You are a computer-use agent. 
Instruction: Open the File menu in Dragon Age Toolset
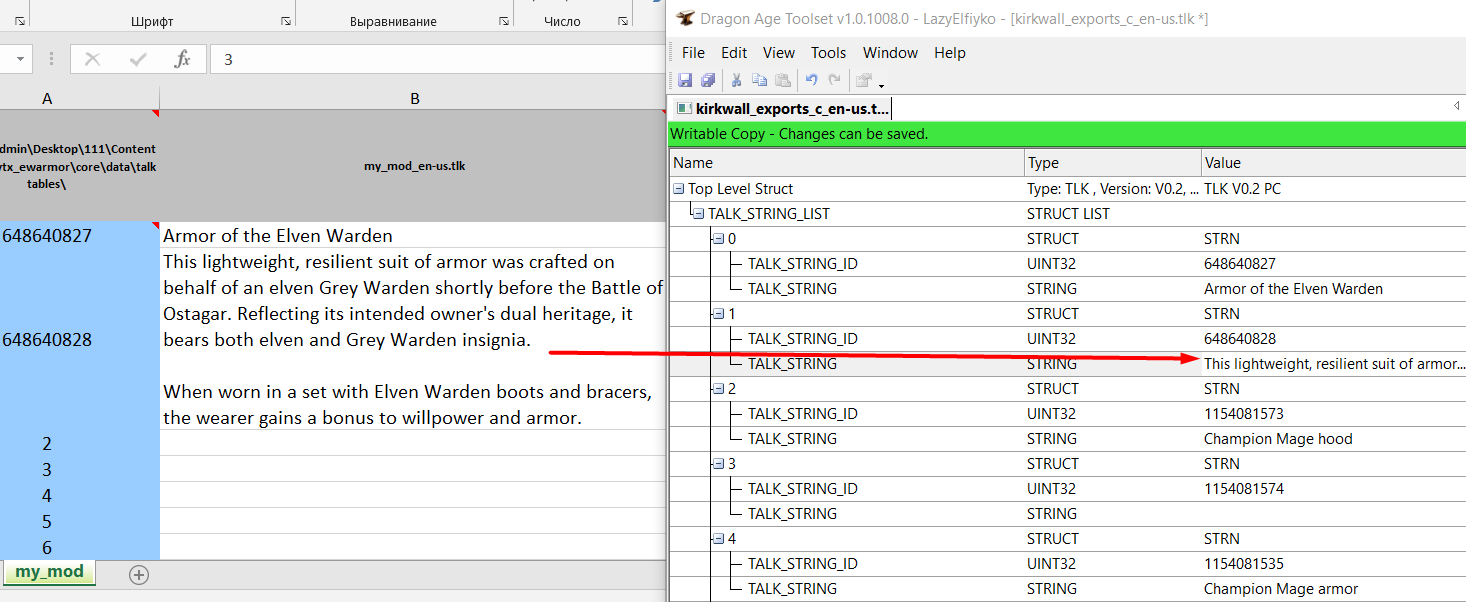(x=693, y=53)
